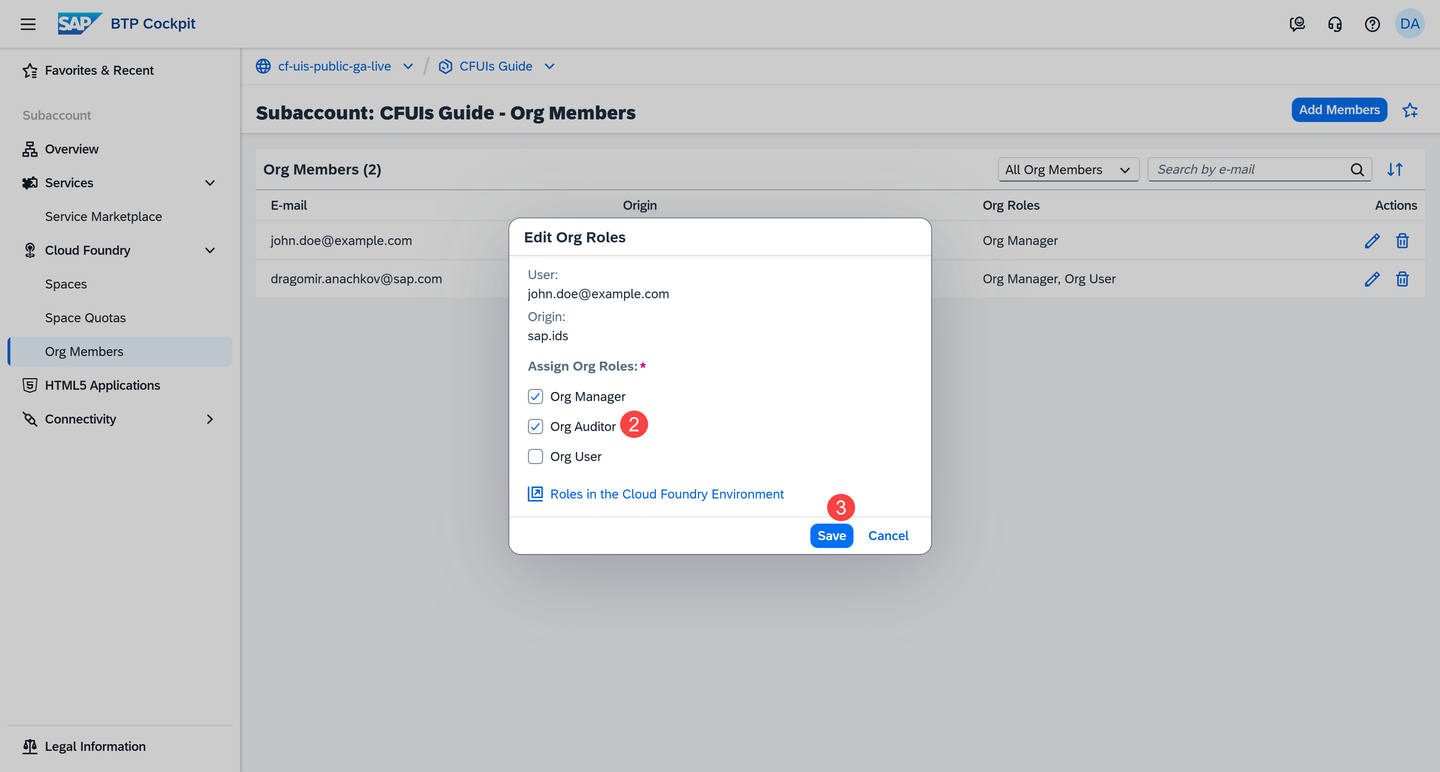1440x772 pixels.
Task: Click the Add Members button
Action: click(1339, 110)
